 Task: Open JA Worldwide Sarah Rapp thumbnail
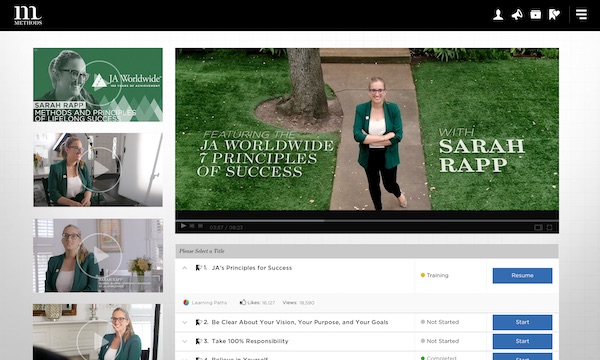click(x=98, y=85)
